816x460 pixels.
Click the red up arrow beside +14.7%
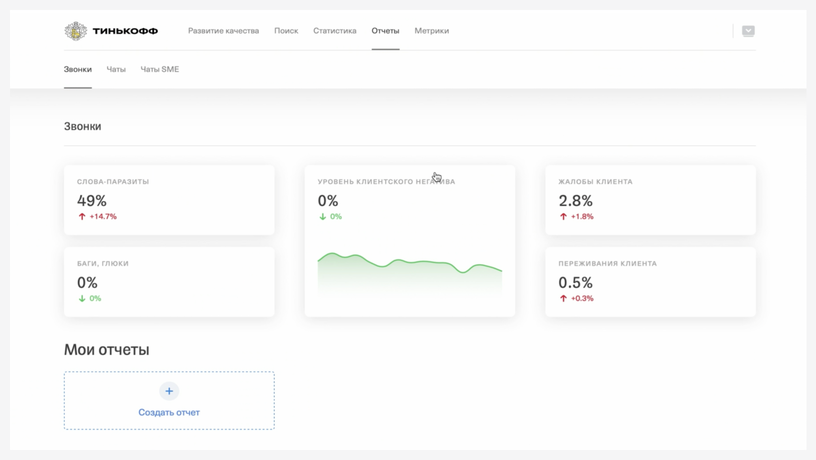pos(82,216)
